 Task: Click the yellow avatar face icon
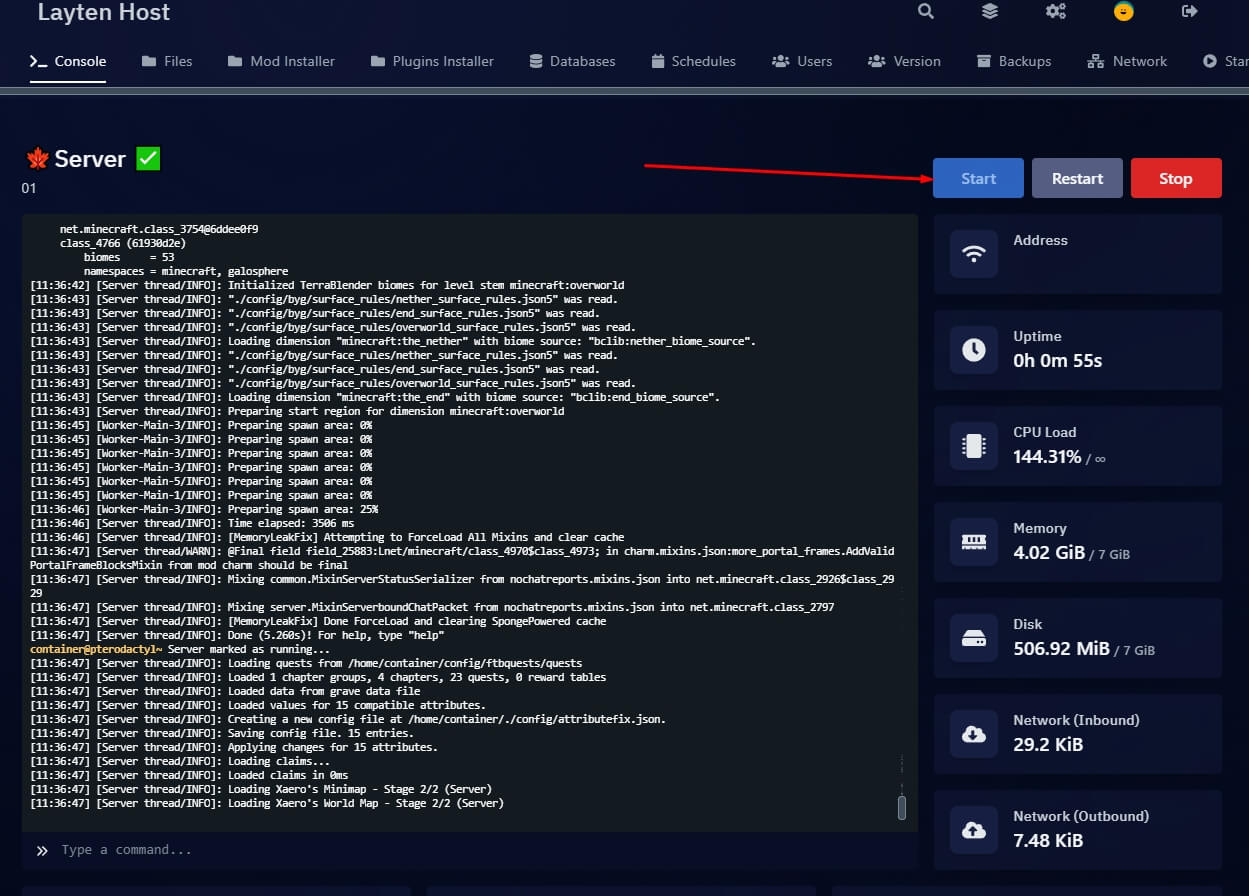[x=1123, y=12]
